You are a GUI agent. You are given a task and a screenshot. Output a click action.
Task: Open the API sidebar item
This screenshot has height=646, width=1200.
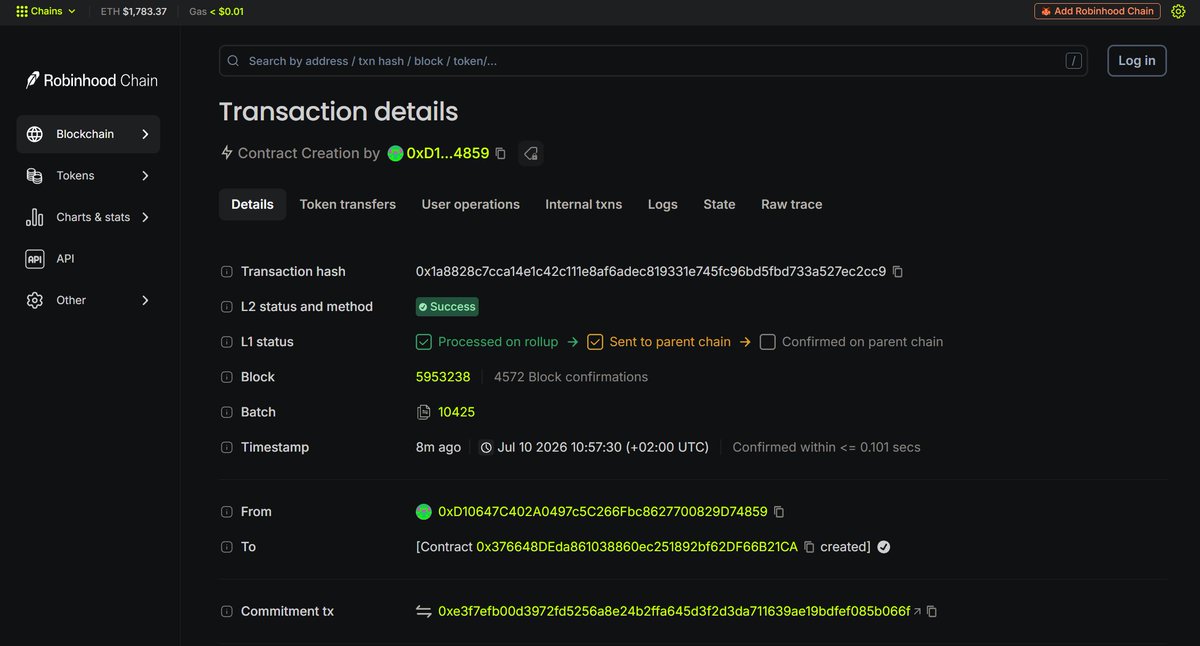[88, 259]
